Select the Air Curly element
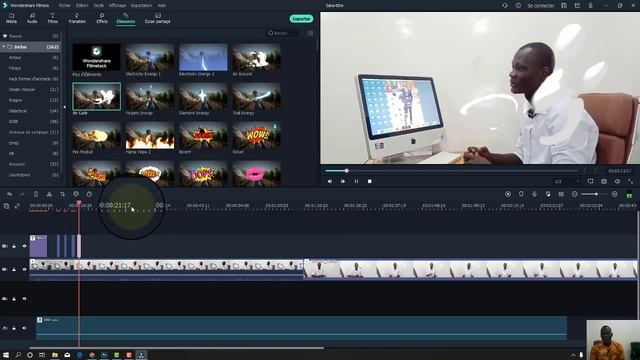 96,96
